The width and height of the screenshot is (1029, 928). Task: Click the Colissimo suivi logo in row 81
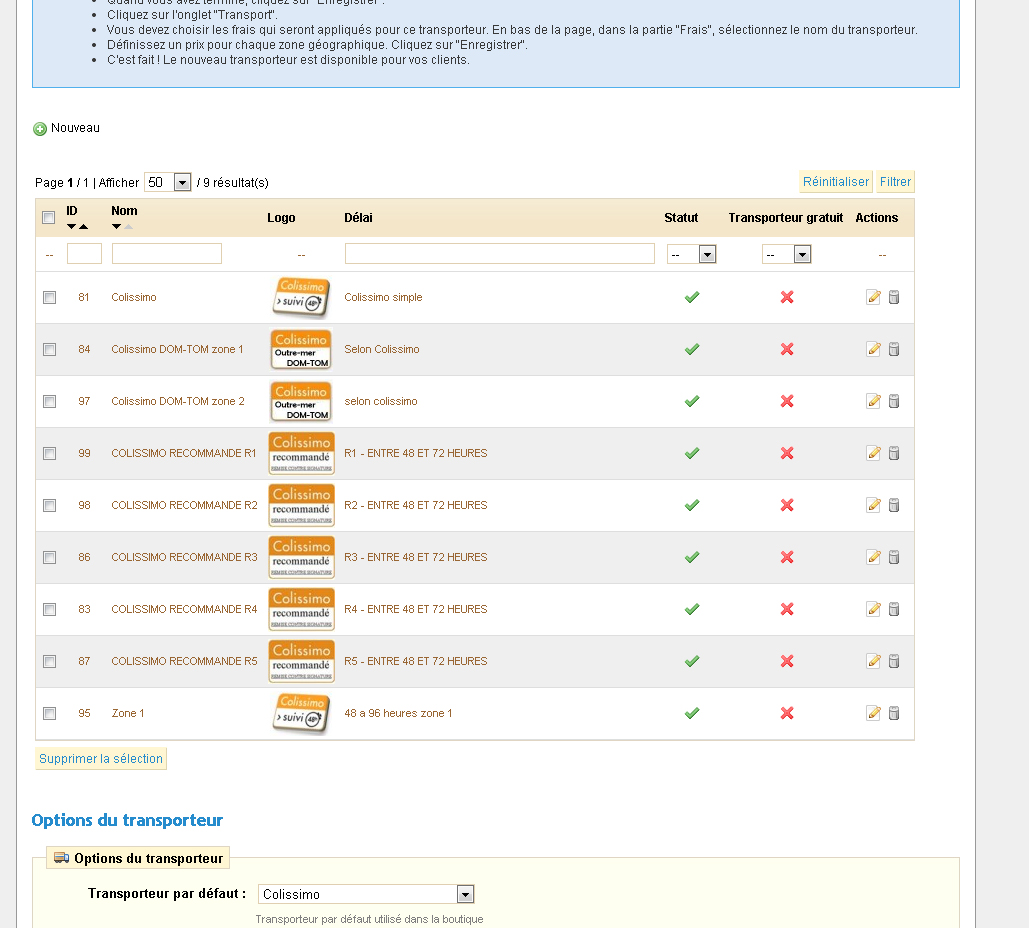pos(301,297)
